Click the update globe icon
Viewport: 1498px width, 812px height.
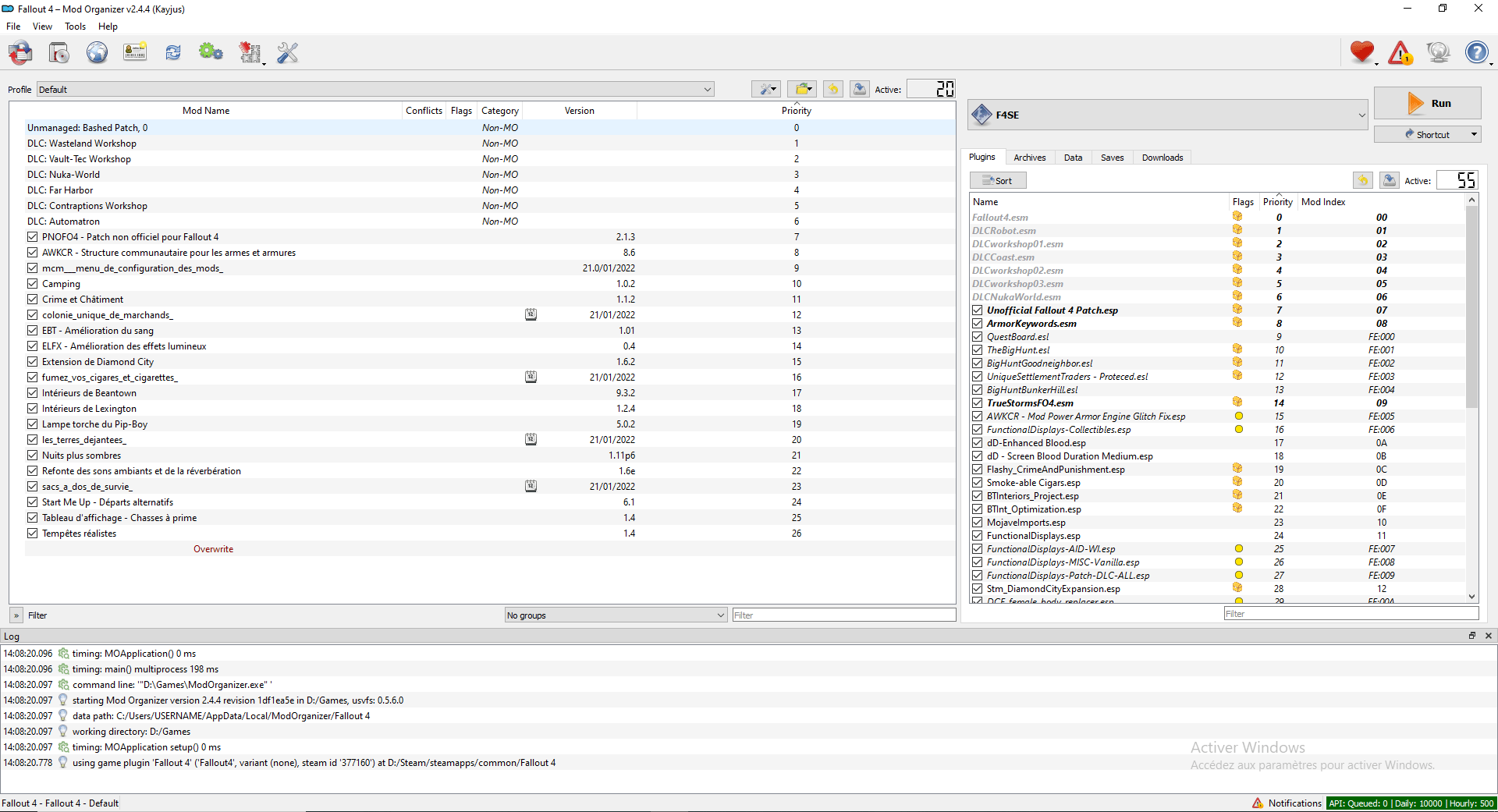1438,52
